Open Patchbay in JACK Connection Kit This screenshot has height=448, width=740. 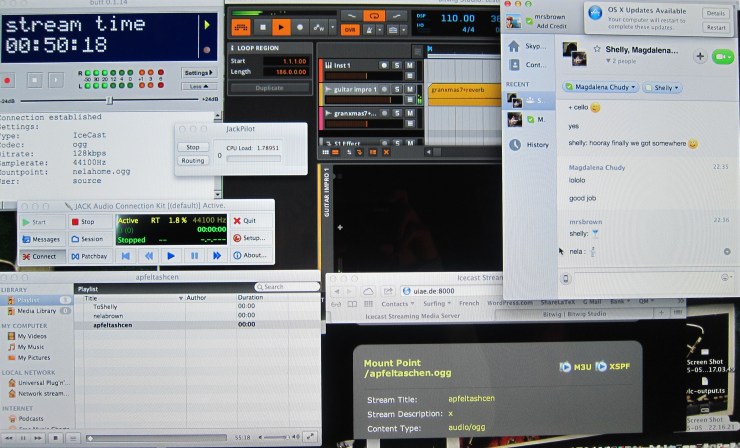(x=91, y=256)
